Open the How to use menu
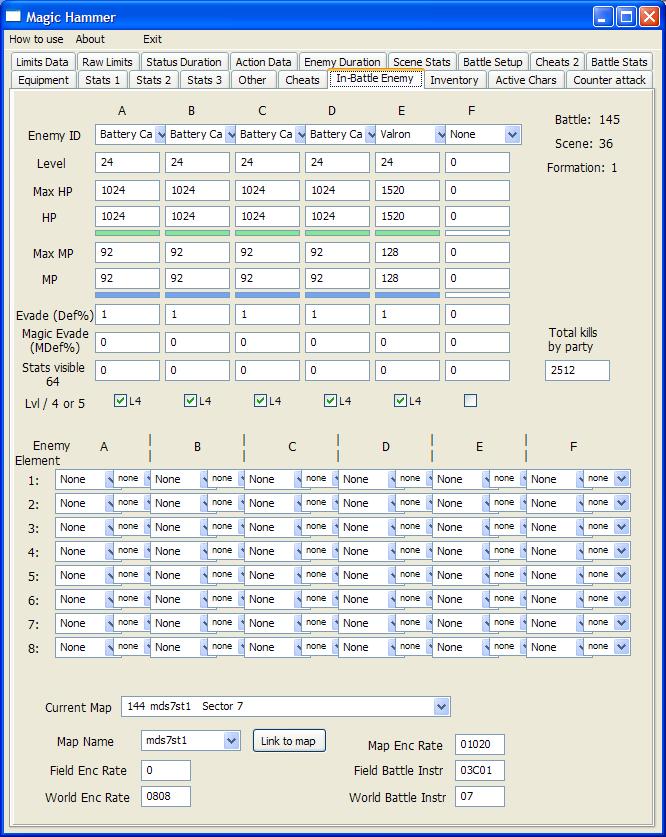Screen dimensions: 666x837 pyautogui.click(x=36, y=39)
